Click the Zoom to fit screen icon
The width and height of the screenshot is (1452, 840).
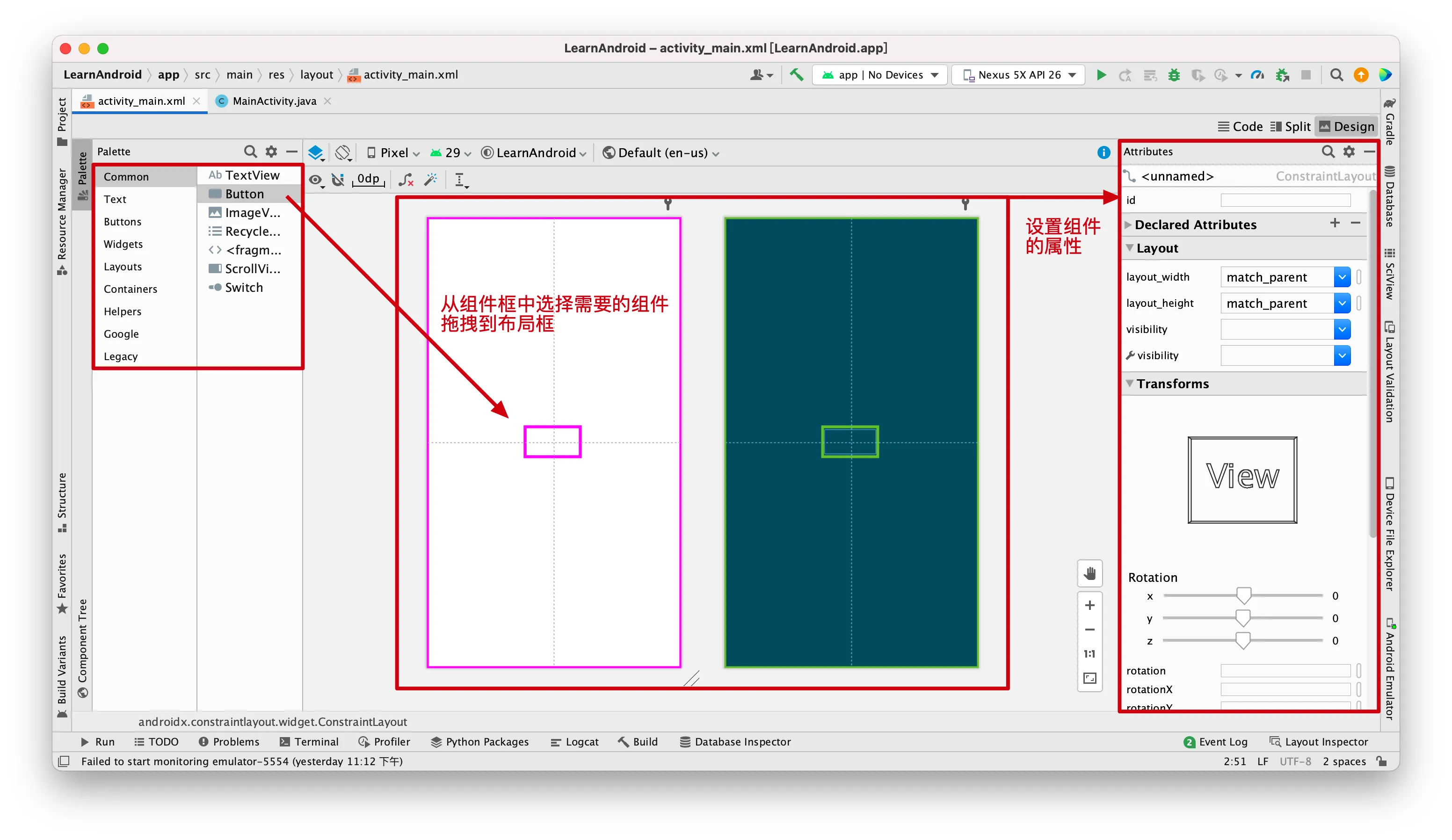(1089, 678)
